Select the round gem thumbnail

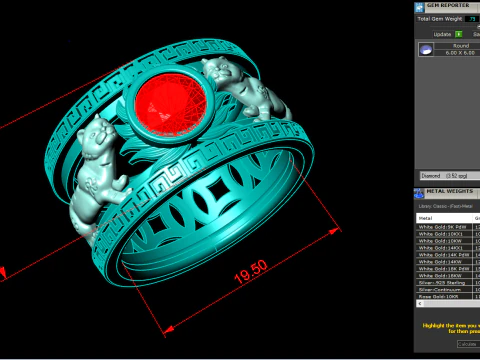click(426, 50)
